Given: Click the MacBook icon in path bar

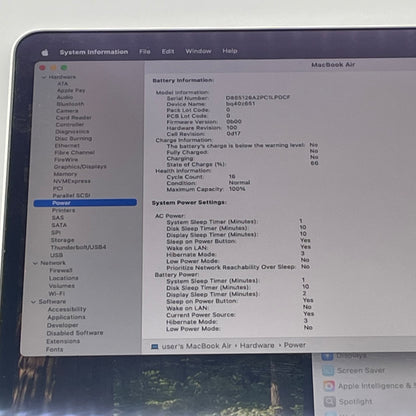Looking at the screenshot, I should coord(154,347).
